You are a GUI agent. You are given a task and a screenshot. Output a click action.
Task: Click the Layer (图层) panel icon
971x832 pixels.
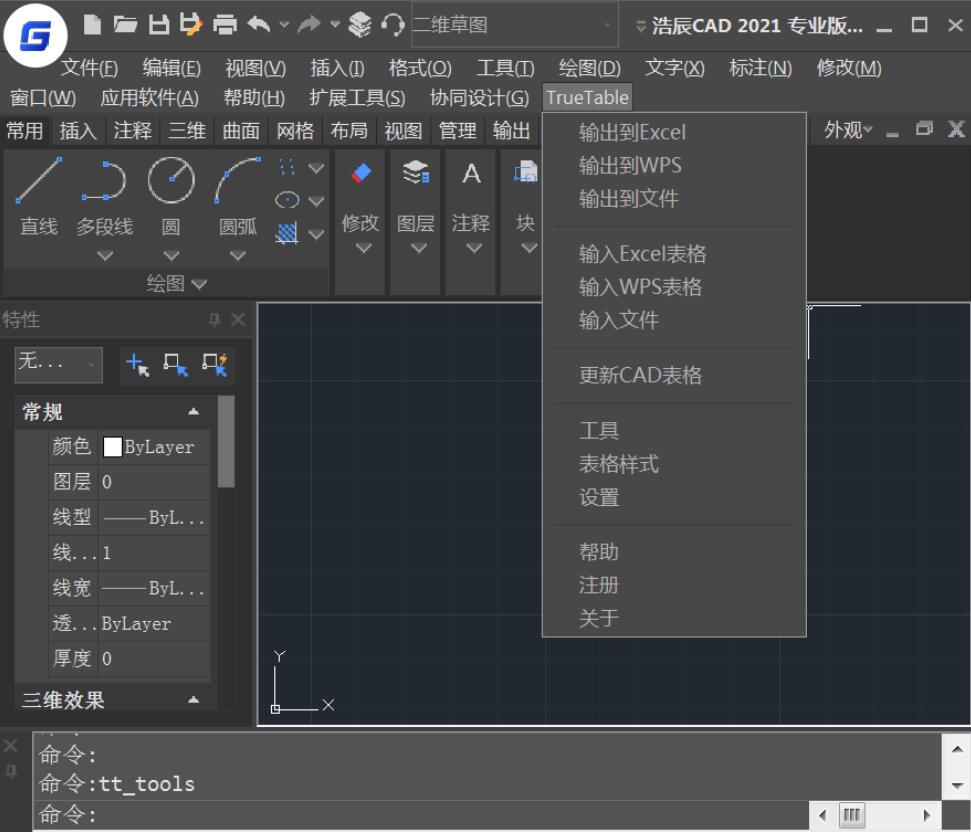coord(416,173)
